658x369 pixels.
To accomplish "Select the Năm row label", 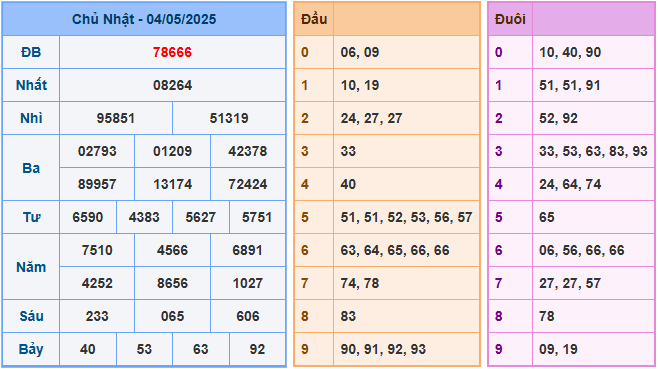I will pyautogui.click(x=31, y=267).
